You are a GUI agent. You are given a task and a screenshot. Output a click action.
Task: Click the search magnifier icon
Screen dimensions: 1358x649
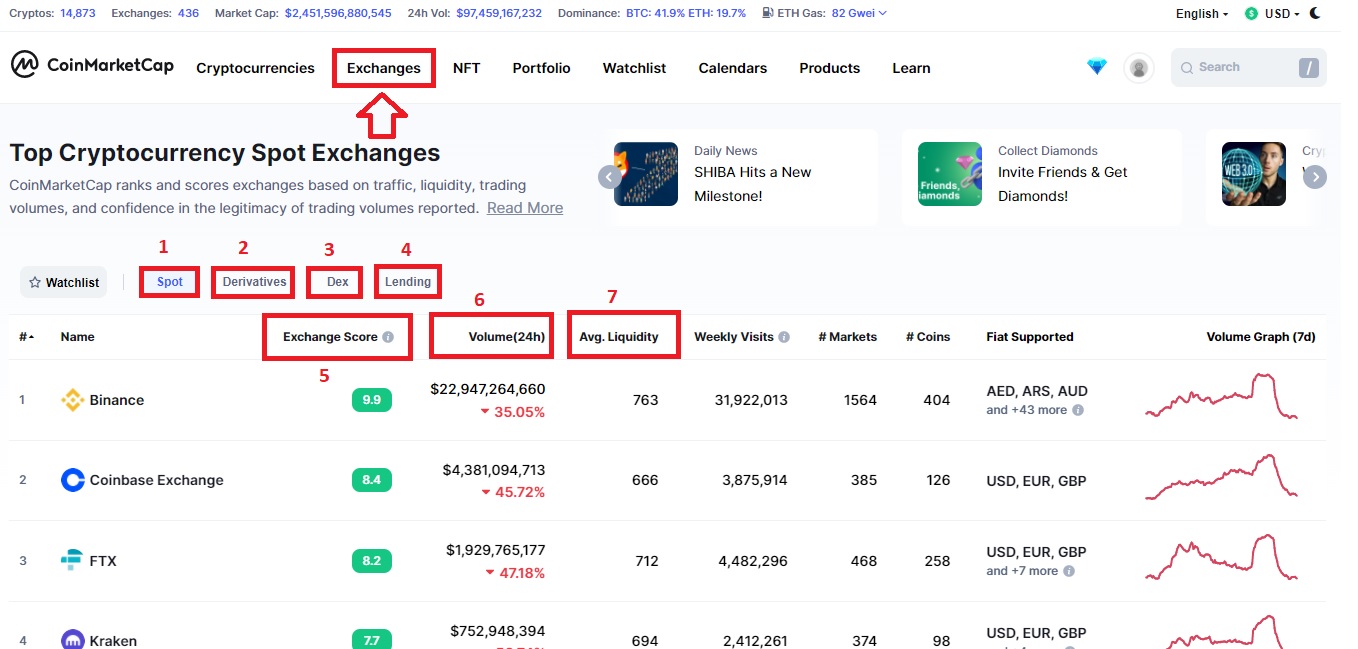tap(1187, 67)
